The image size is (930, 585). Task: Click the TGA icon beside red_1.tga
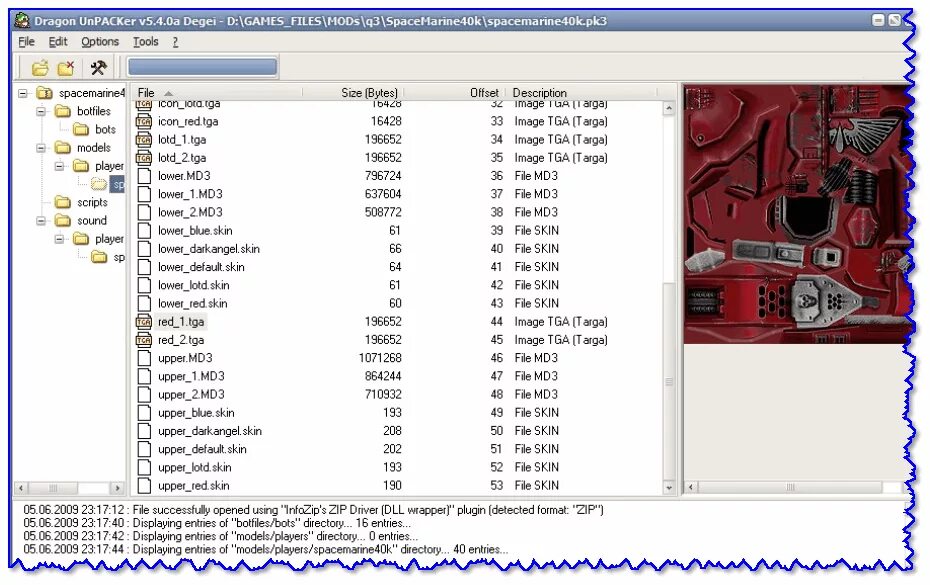[144, 322]
